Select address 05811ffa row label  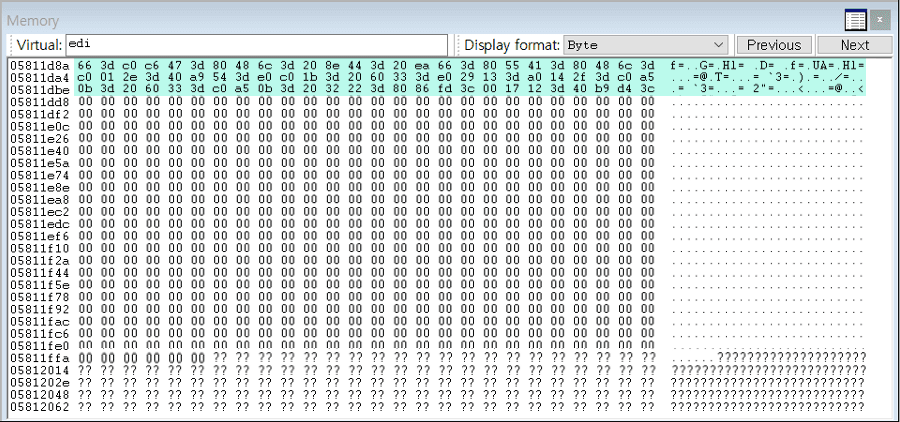pos(40,358)
